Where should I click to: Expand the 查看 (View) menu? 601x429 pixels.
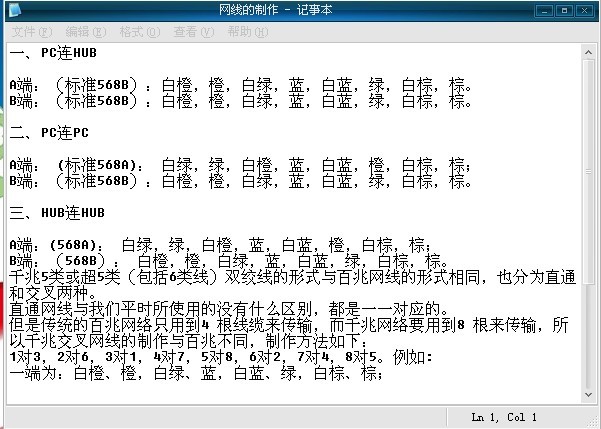(192, 31)
